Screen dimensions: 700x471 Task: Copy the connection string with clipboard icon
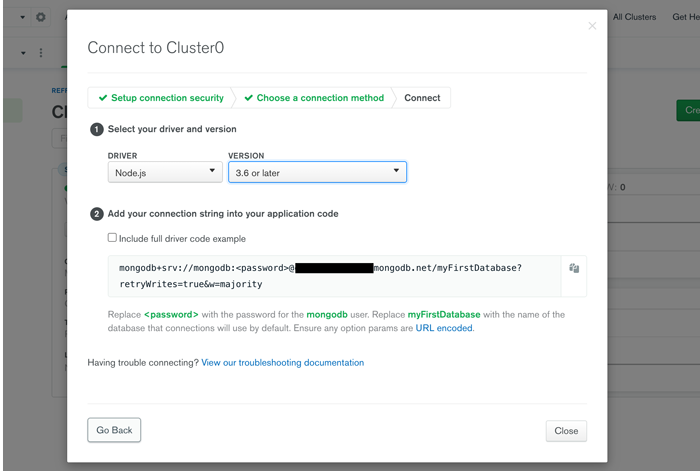pos(574,268)
